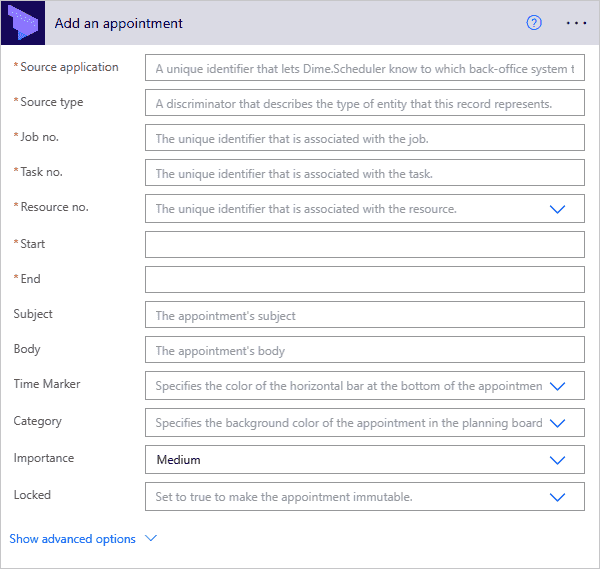Open the three-dot more options menu

576,23
